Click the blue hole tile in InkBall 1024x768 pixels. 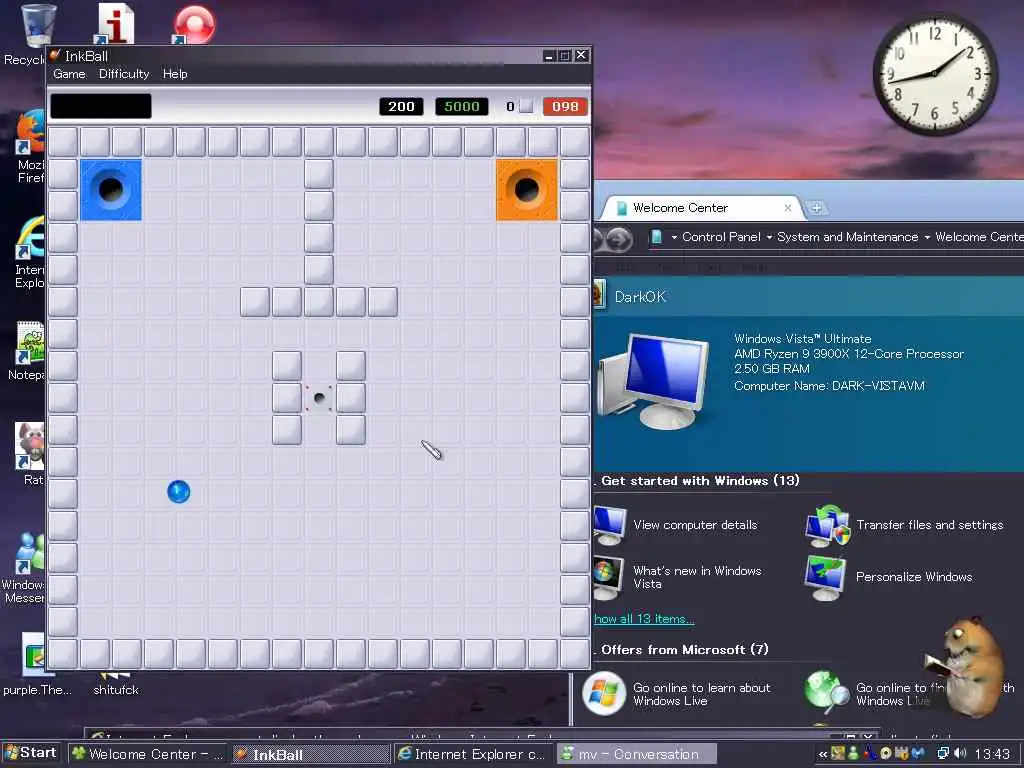(x=110, y=189)
